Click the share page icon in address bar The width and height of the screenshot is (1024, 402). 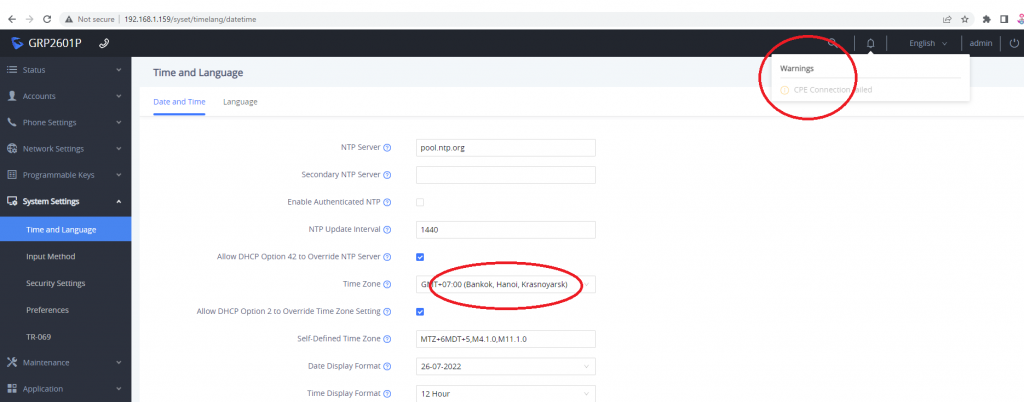point(947,20)
